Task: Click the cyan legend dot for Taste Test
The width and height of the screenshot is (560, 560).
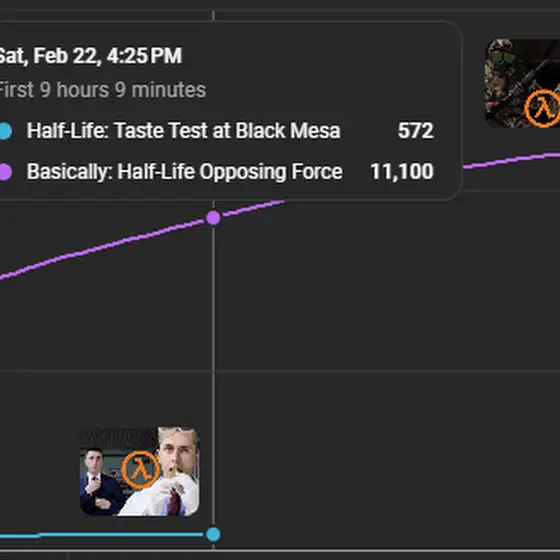Action: (x=5, y=131)
